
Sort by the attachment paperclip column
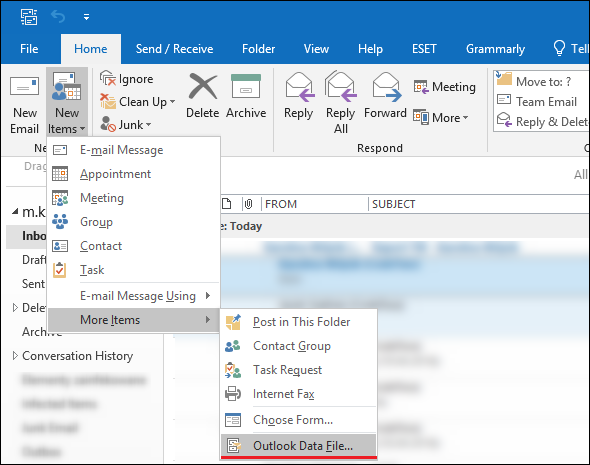click(248, 204)
